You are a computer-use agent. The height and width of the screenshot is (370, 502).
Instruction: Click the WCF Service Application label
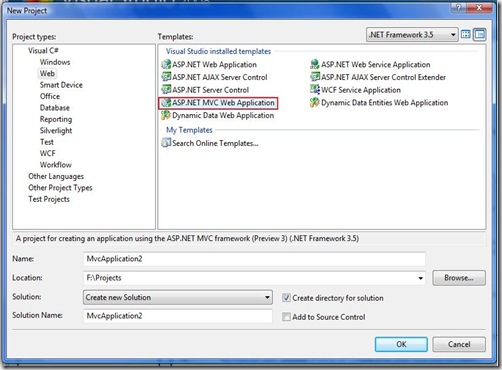361,90
